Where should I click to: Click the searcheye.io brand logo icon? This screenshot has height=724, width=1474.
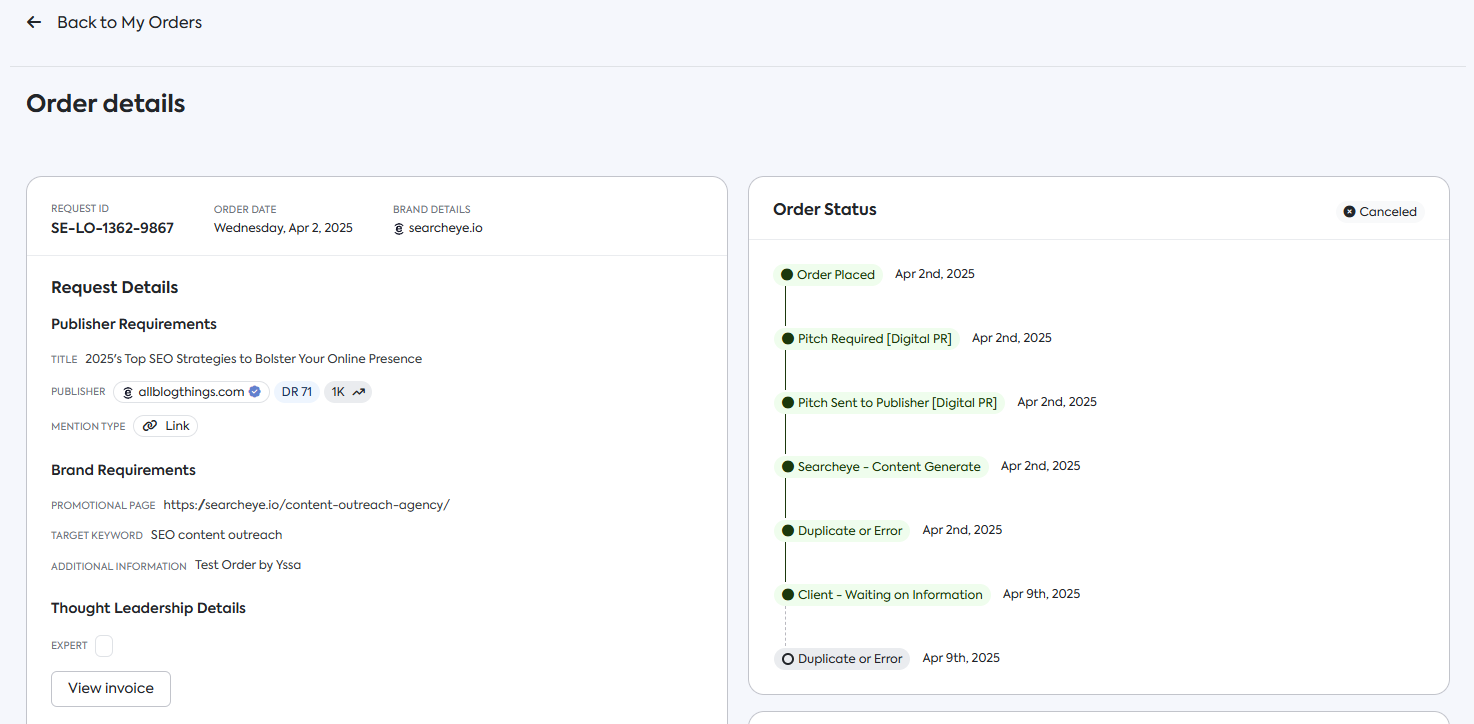(399, 228)
